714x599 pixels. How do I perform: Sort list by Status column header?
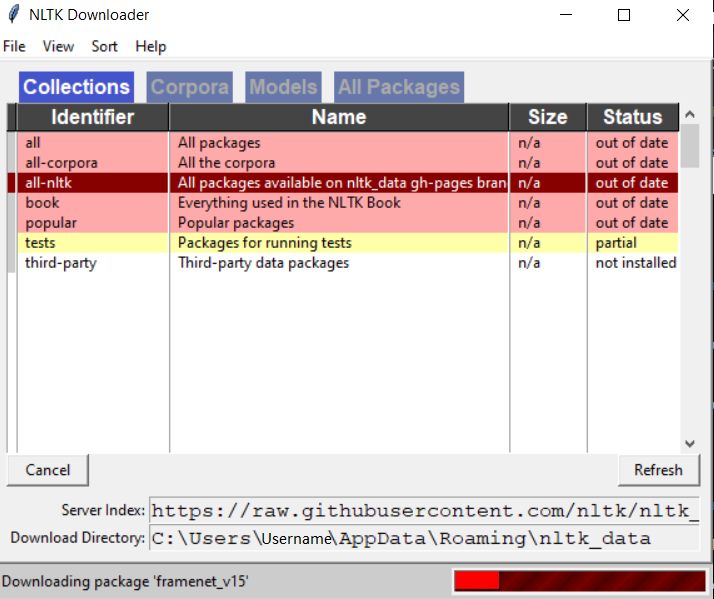pos(632,117)
